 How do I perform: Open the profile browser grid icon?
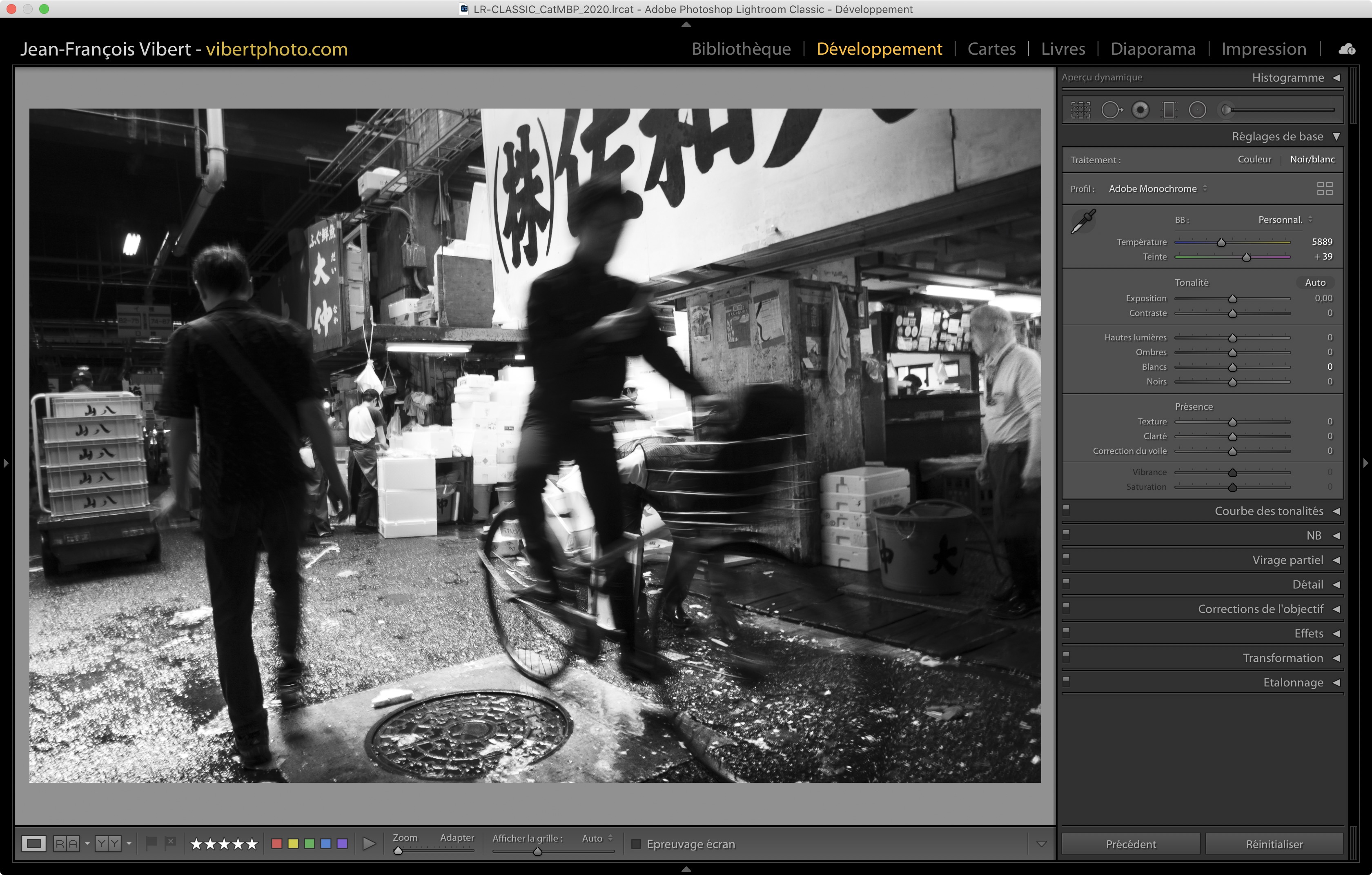(1324, 189)
